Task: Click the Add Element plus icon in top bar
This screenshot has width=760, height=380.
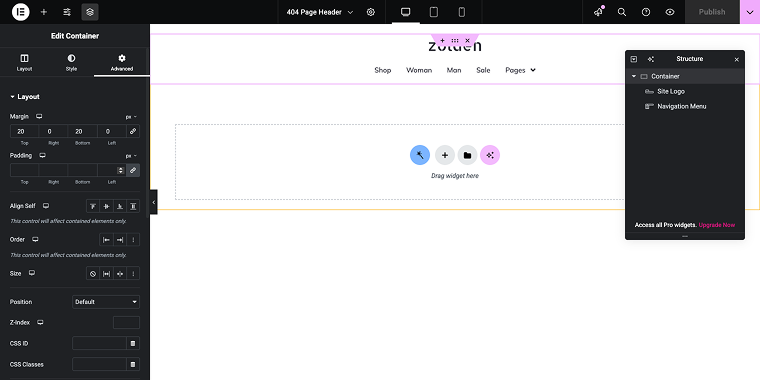Action: [x=44, y=12]
